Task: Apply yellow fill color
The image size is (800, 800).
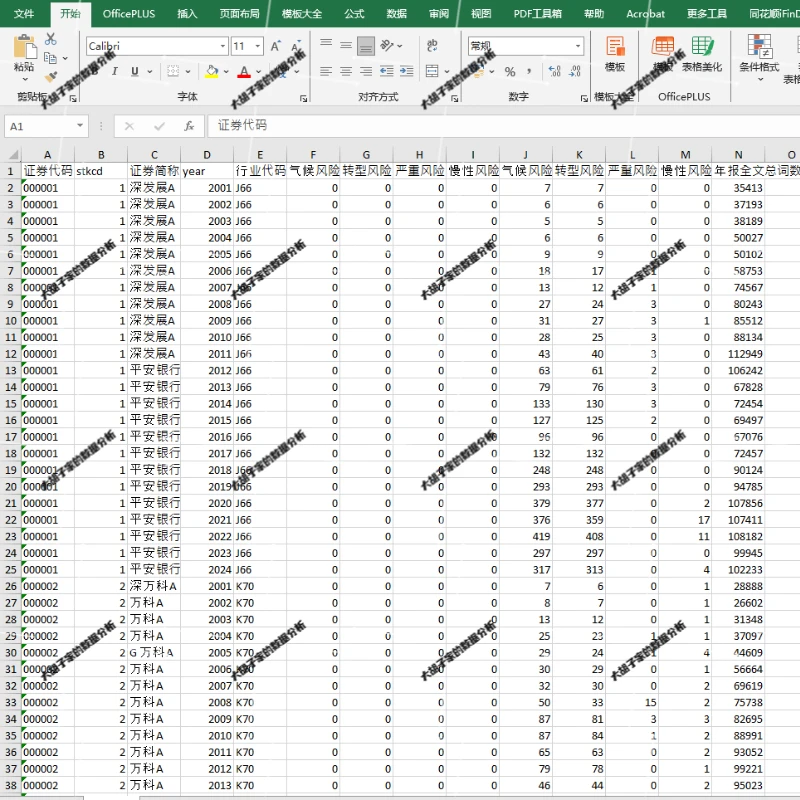Action: tap(212, 71)
